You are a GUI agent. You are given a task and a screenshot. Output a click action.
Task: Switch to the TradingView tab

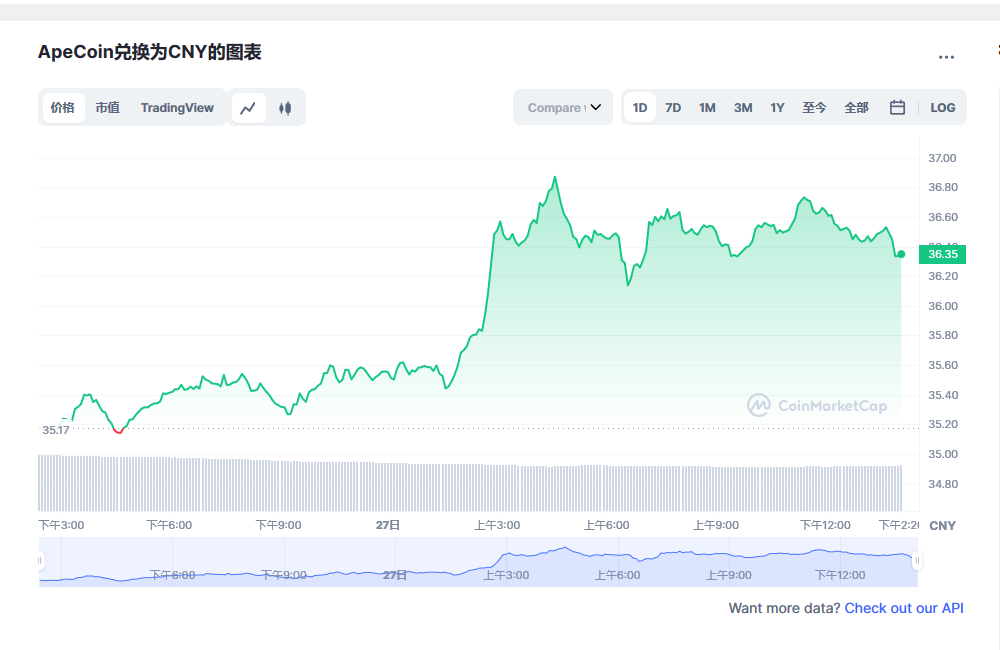pos(177,108)
